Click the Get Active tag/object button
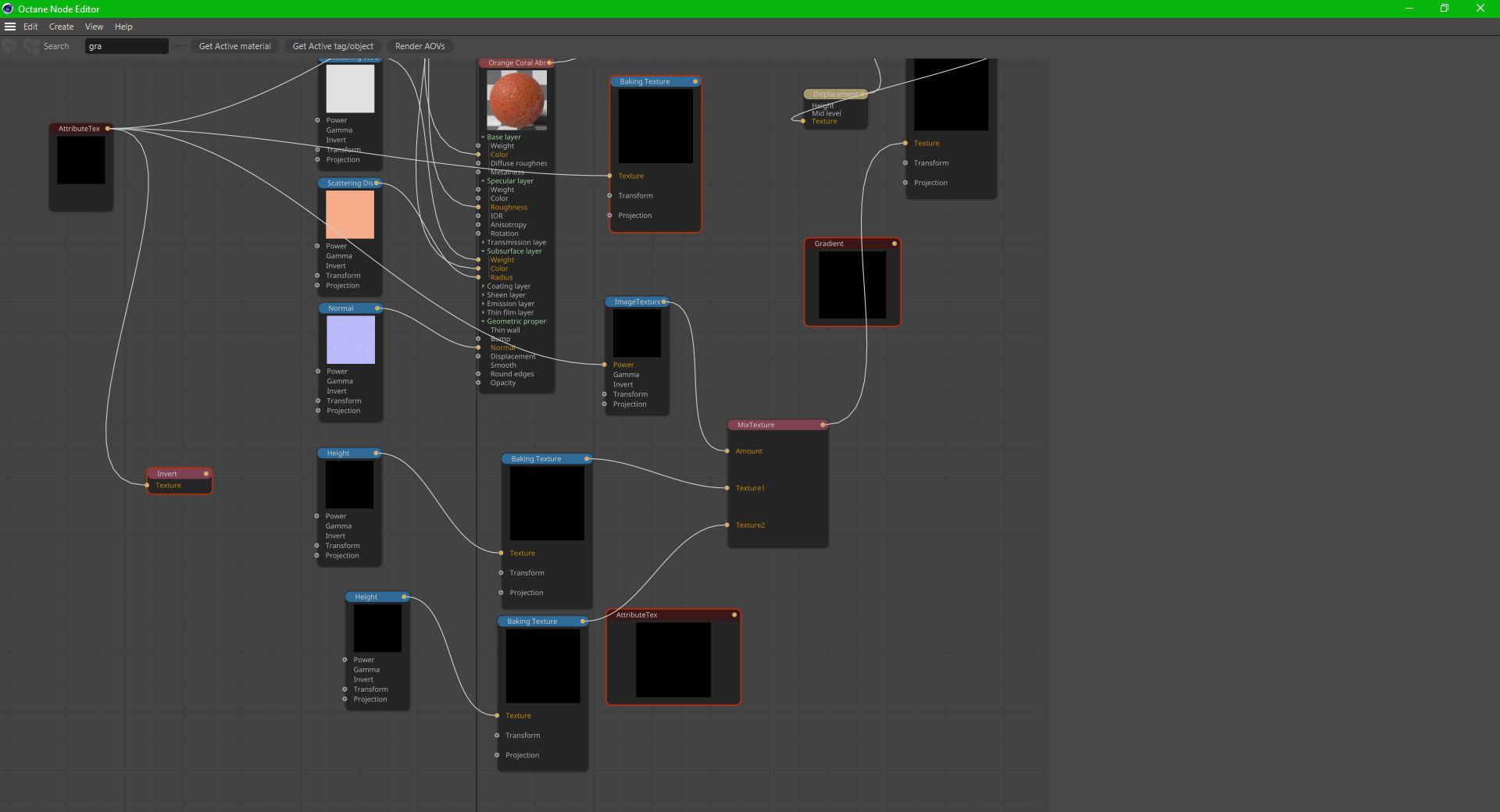The image size is (1500, 812). (333, 46)
